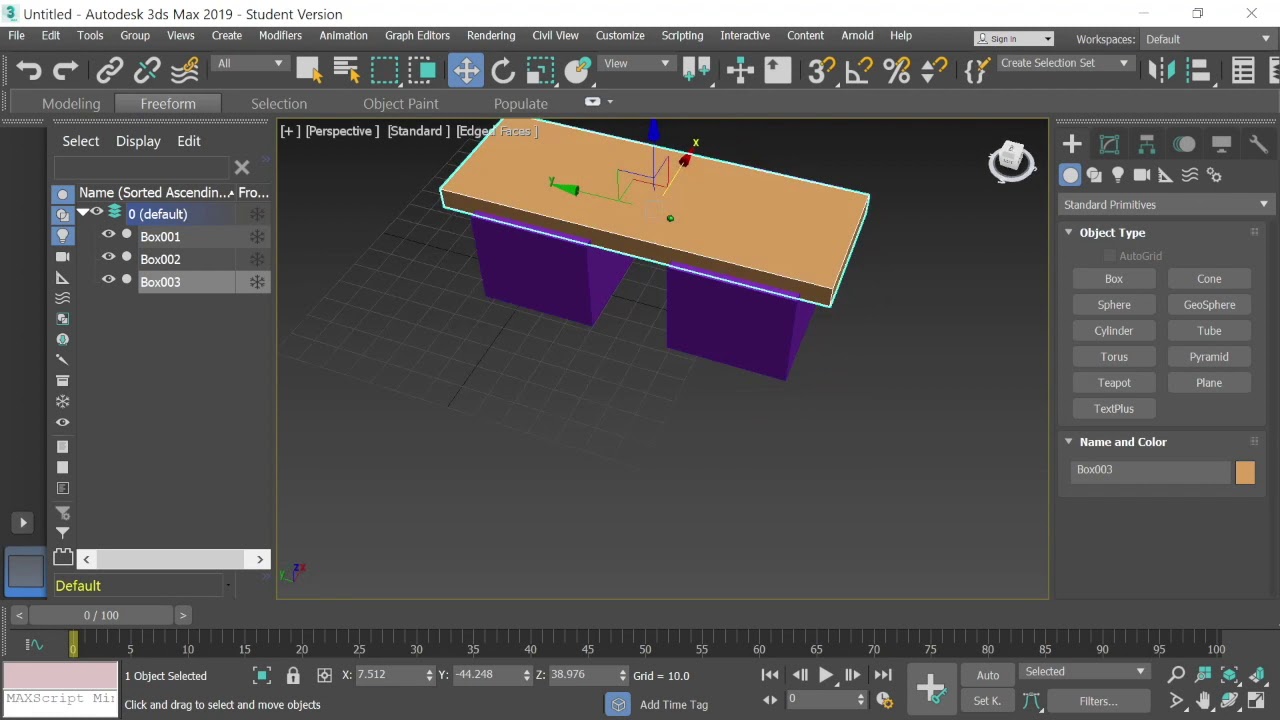This screenshot has height=720, width=1280.
Task: Open the Box003 object color swatch
Action: click(x=1245, y=472)
